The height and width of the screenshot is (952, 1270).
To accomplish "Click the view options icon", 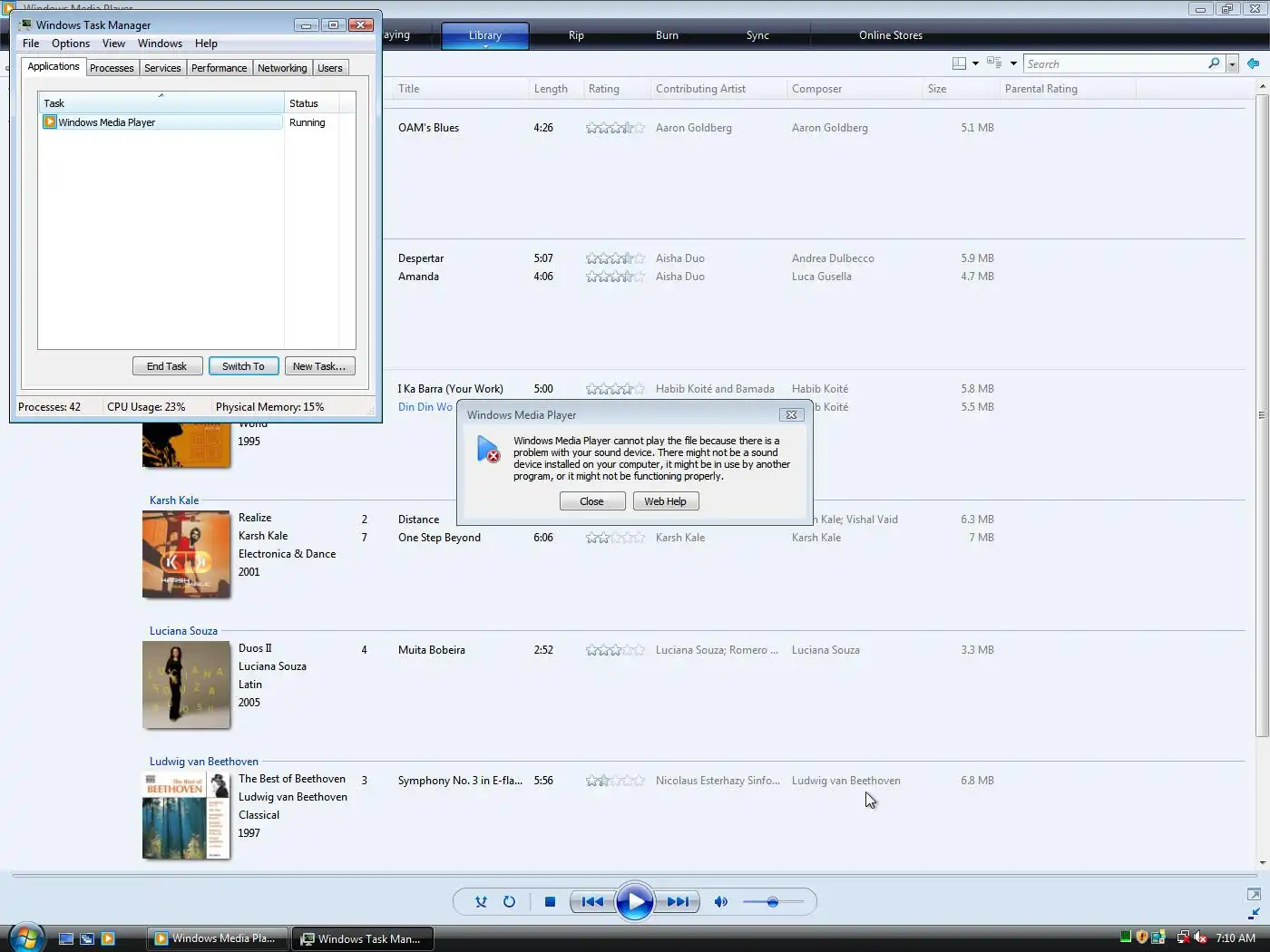I will 994,63.
